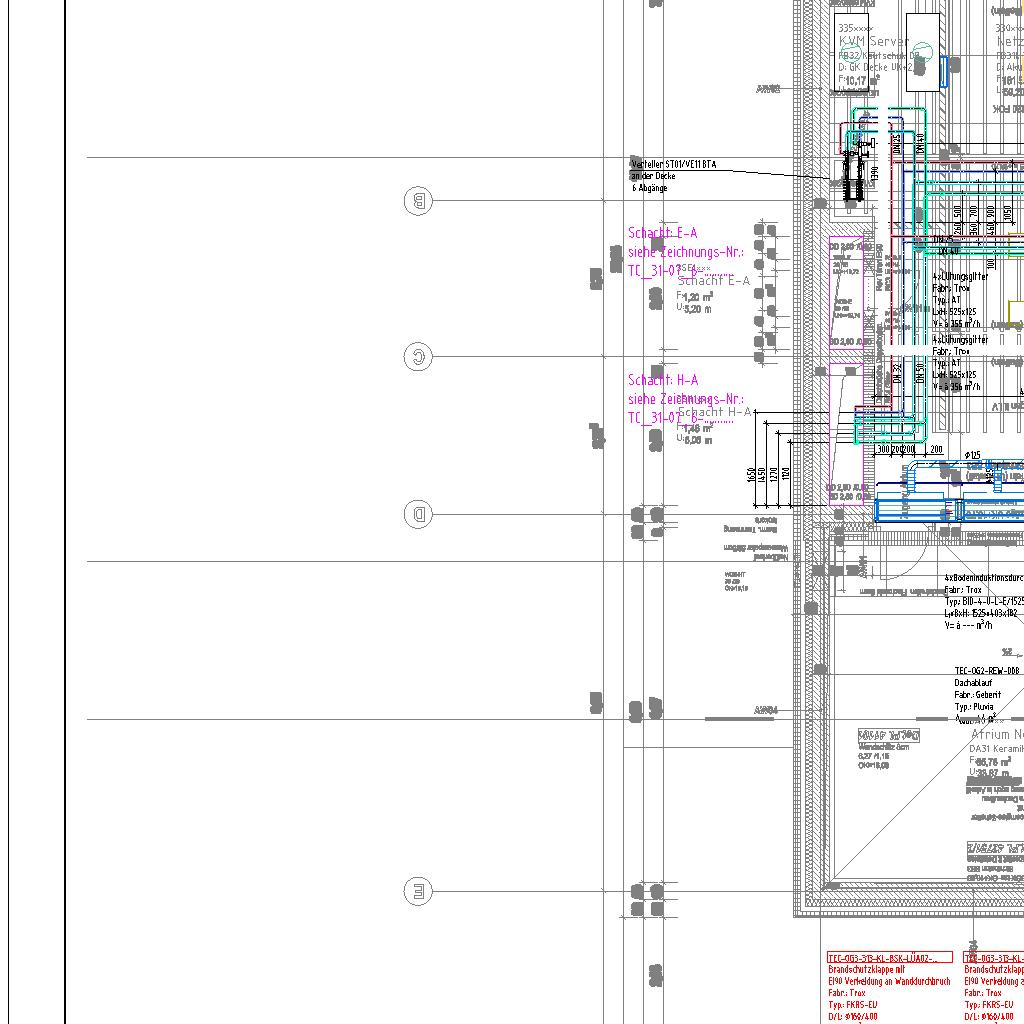The width and height of the screenshot is (1024, 1024).
Task: Select grid axis bubble D
Action: pos(418,514)
